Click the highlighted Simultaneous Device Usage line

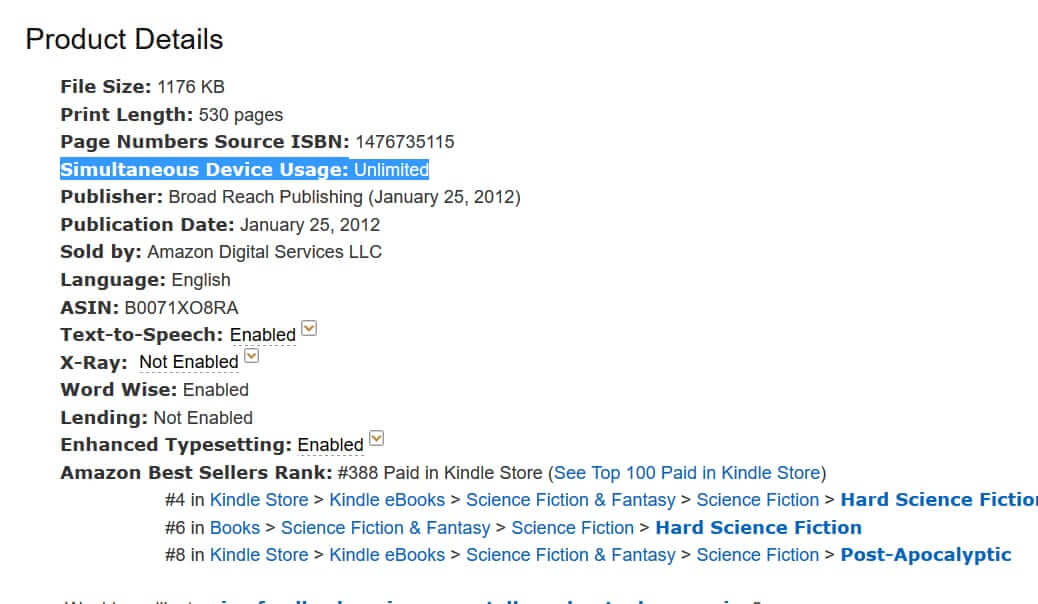(x=244, y=170)
